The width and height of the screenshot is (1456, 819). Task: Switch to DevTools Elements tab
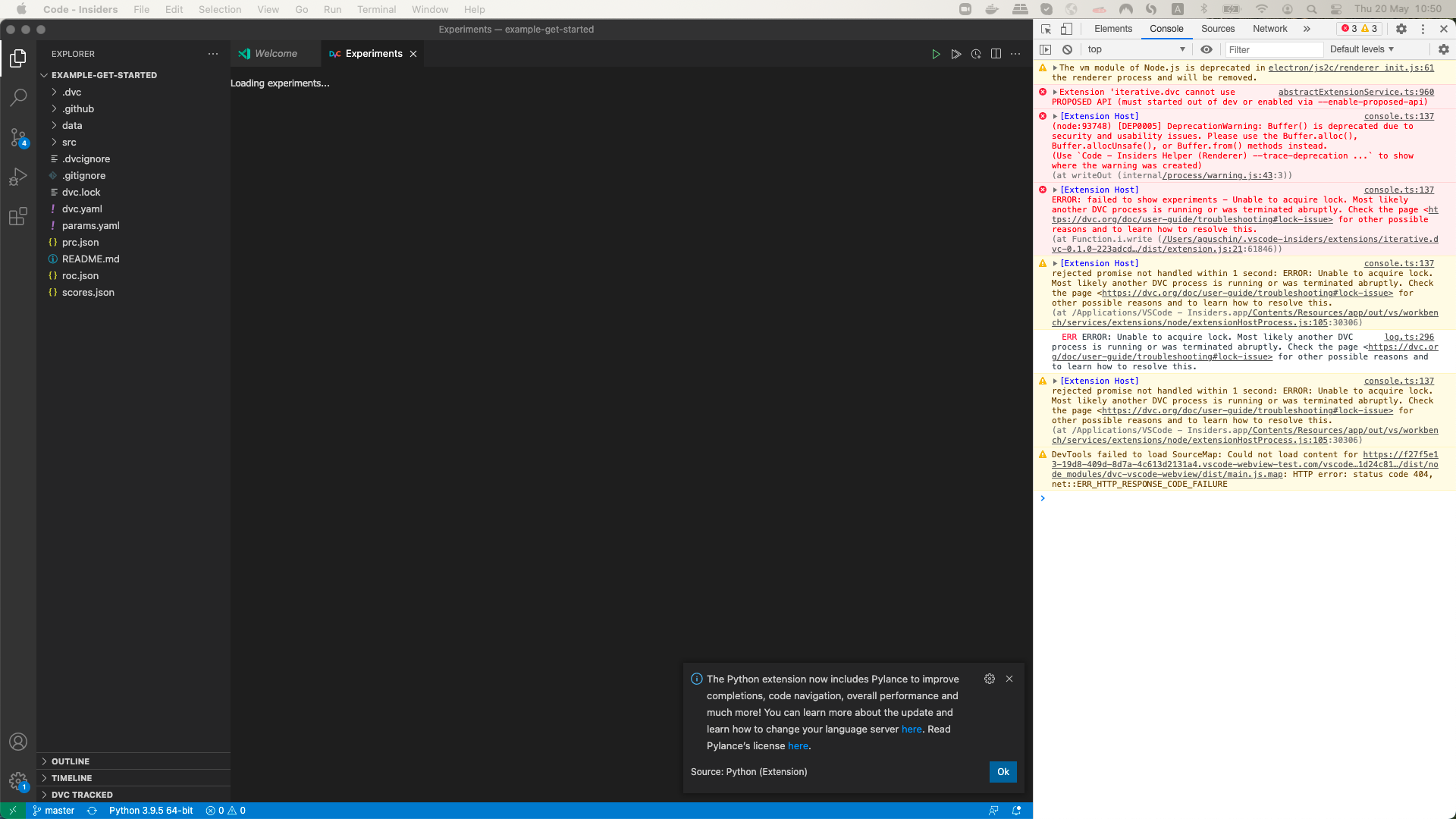pyautogui.click(x=1113, y=29)
